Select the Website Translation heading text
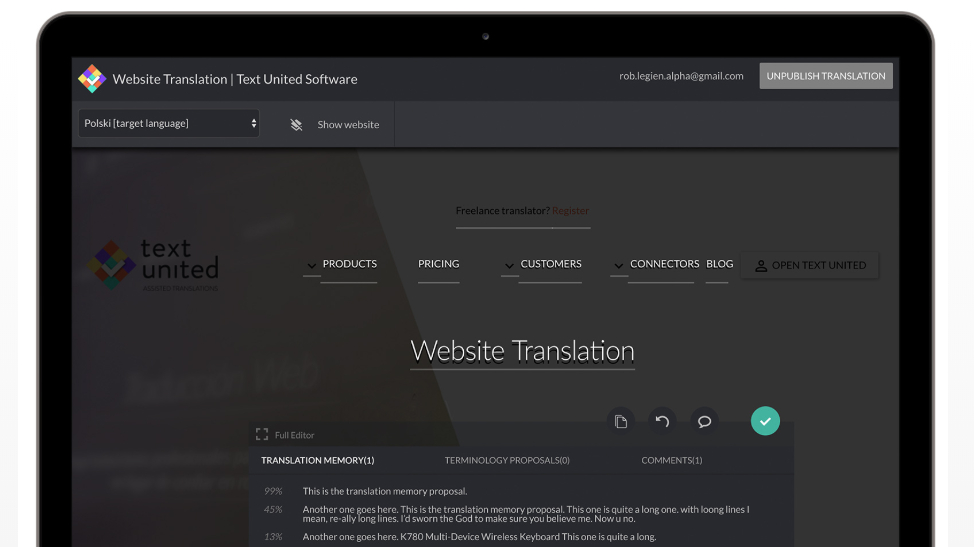This screenshot has width=974, height=547. [x=522, y=351]
